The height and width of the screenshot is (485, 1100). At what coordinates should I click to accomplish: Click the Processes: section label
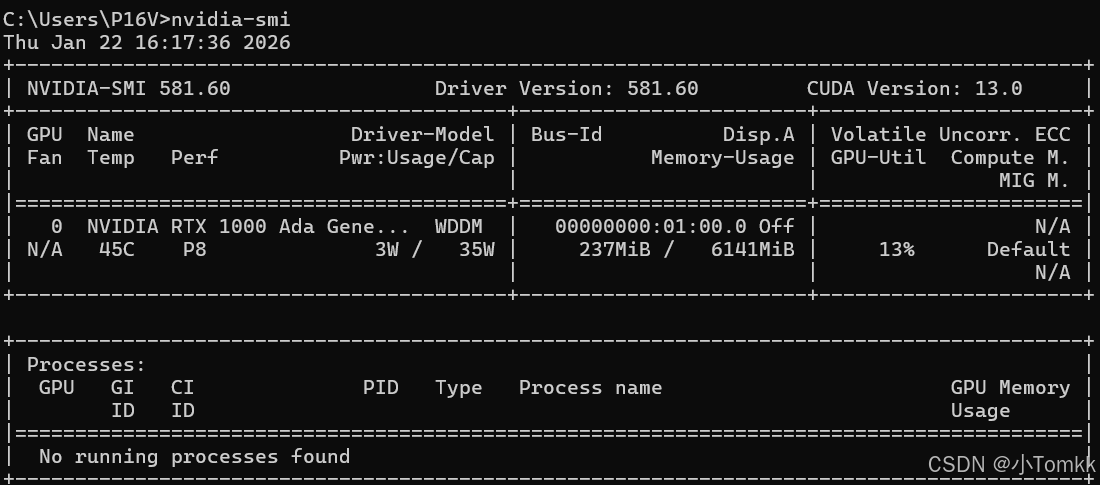[86, 364]
